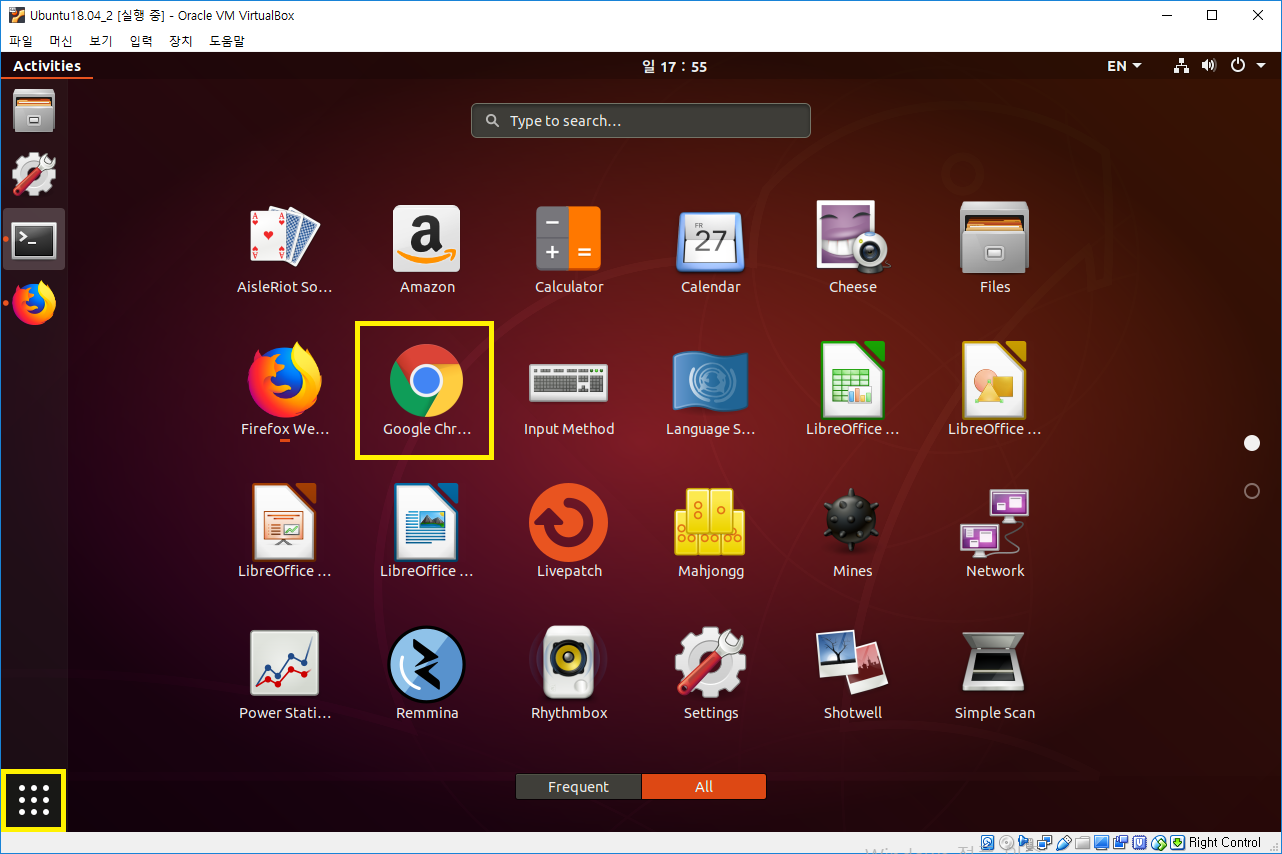
Task: Open the 파일 menu
Action: [x=21, y=41]
